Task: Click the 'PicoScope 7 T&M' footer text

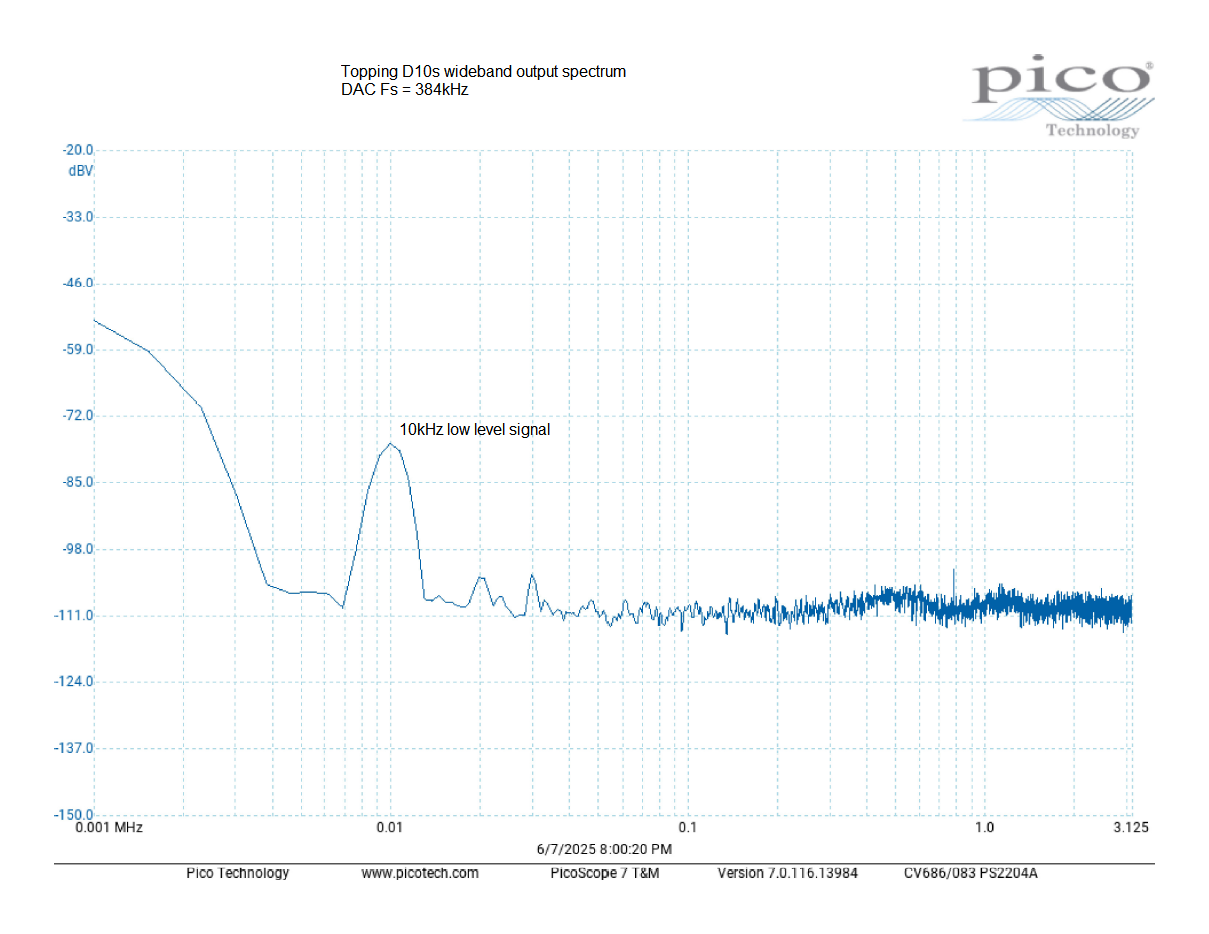Action: point(605,873)
